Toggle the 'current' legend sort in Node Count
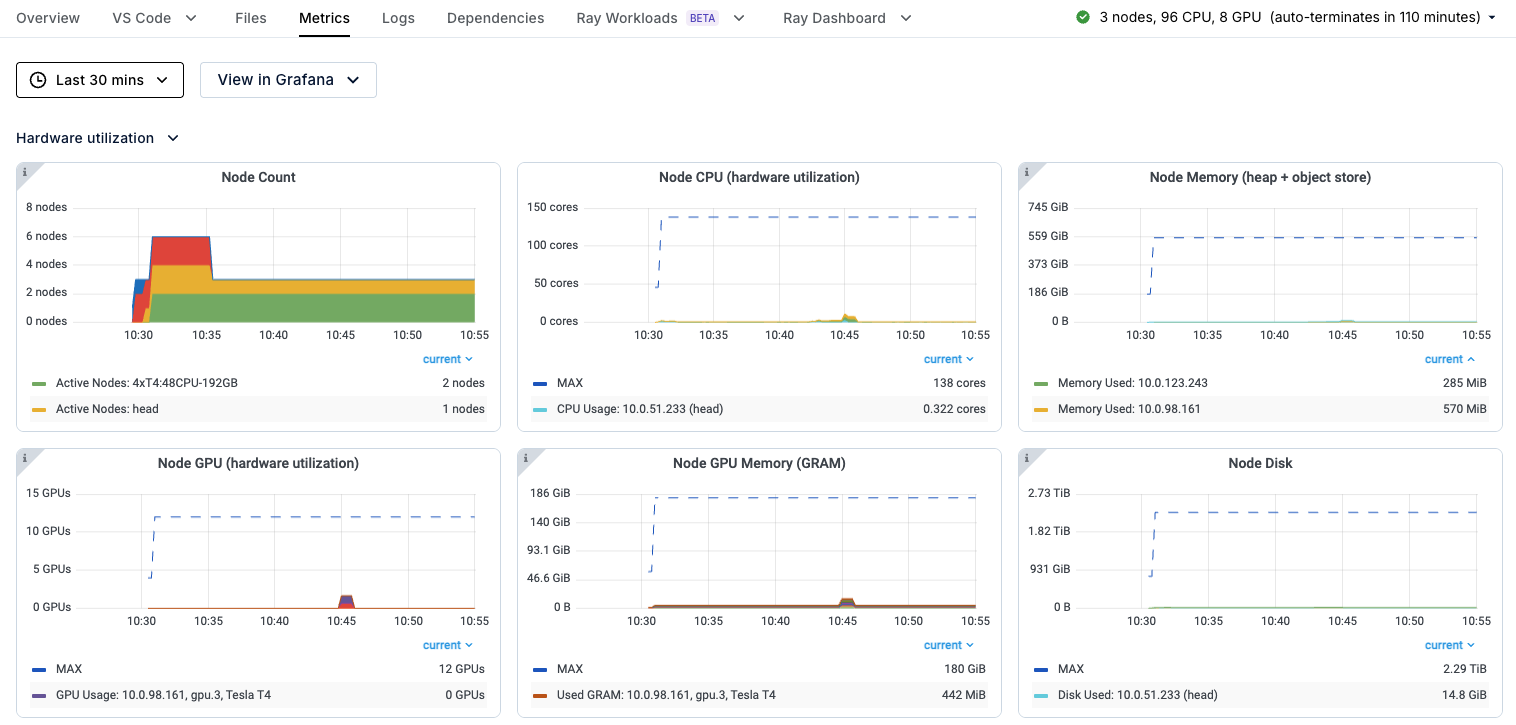 pyautogui.click(x=447, y=359)
